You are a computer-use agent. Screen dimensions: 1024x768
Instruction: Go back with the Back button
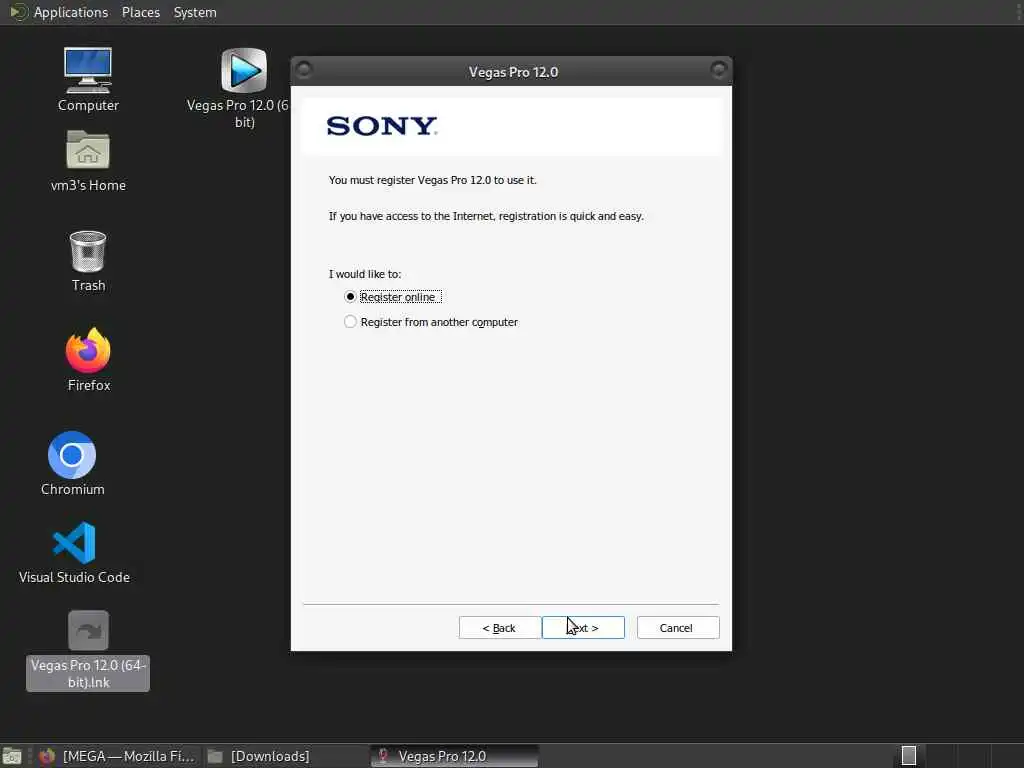(x=500, y=628)
